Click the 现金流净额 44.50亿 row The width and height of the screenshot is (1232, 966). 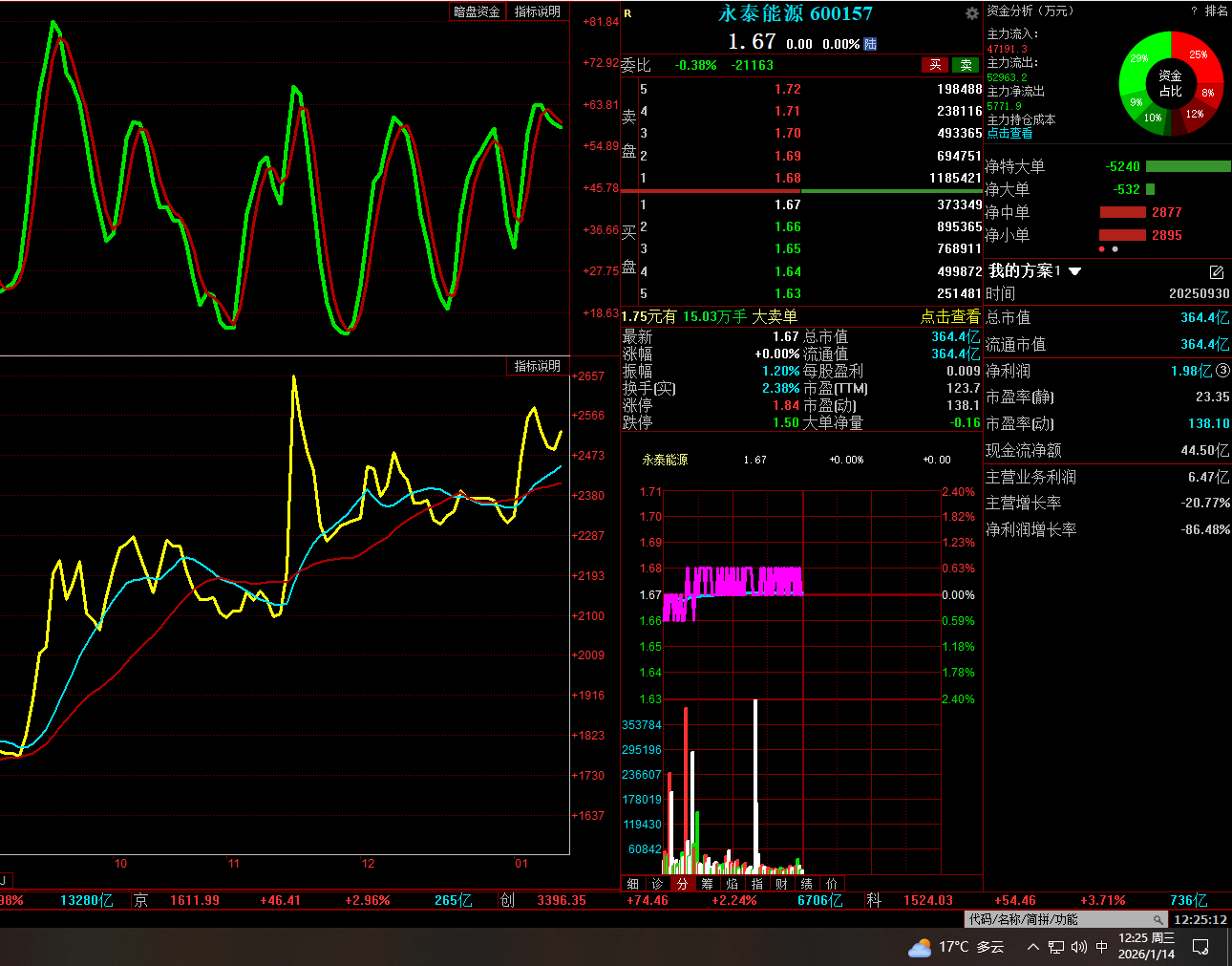pos(1108,450)
